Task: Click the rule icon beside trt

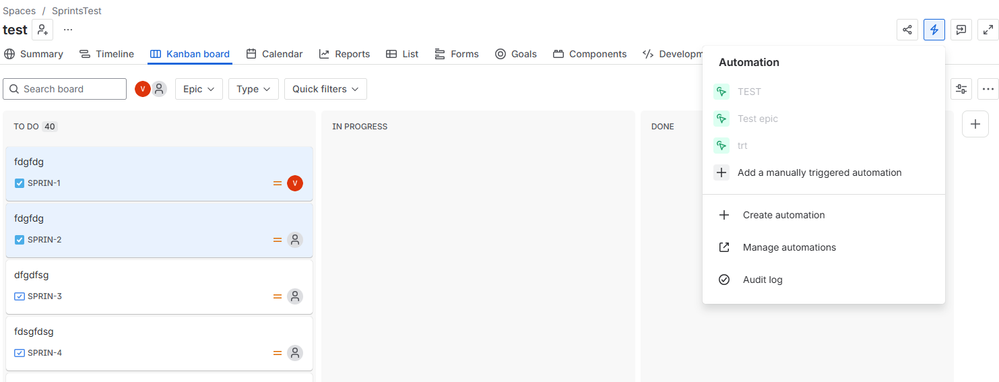Action: coord(721,146)
